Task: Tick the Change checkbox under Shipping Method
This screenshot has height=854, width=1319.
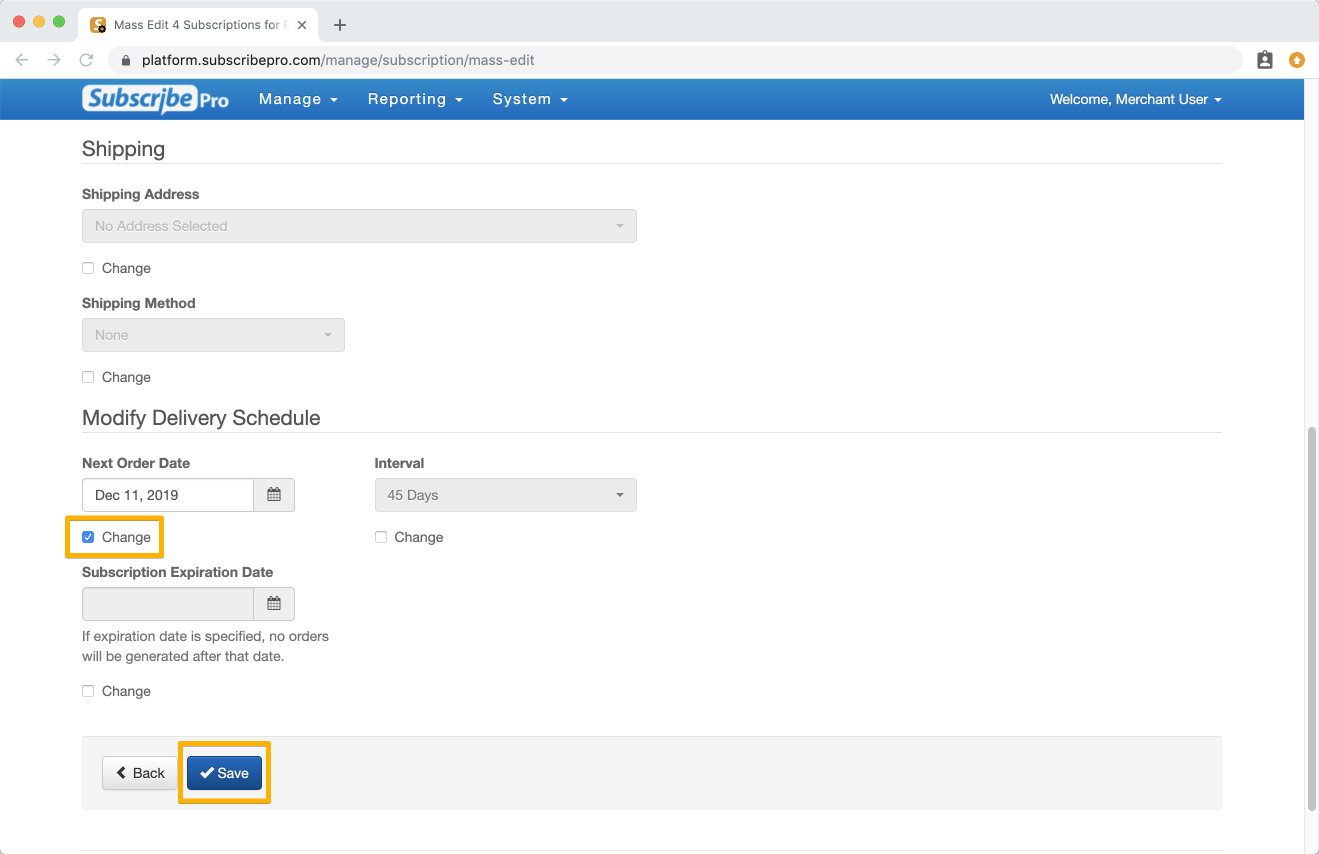Action: point(88,377)
